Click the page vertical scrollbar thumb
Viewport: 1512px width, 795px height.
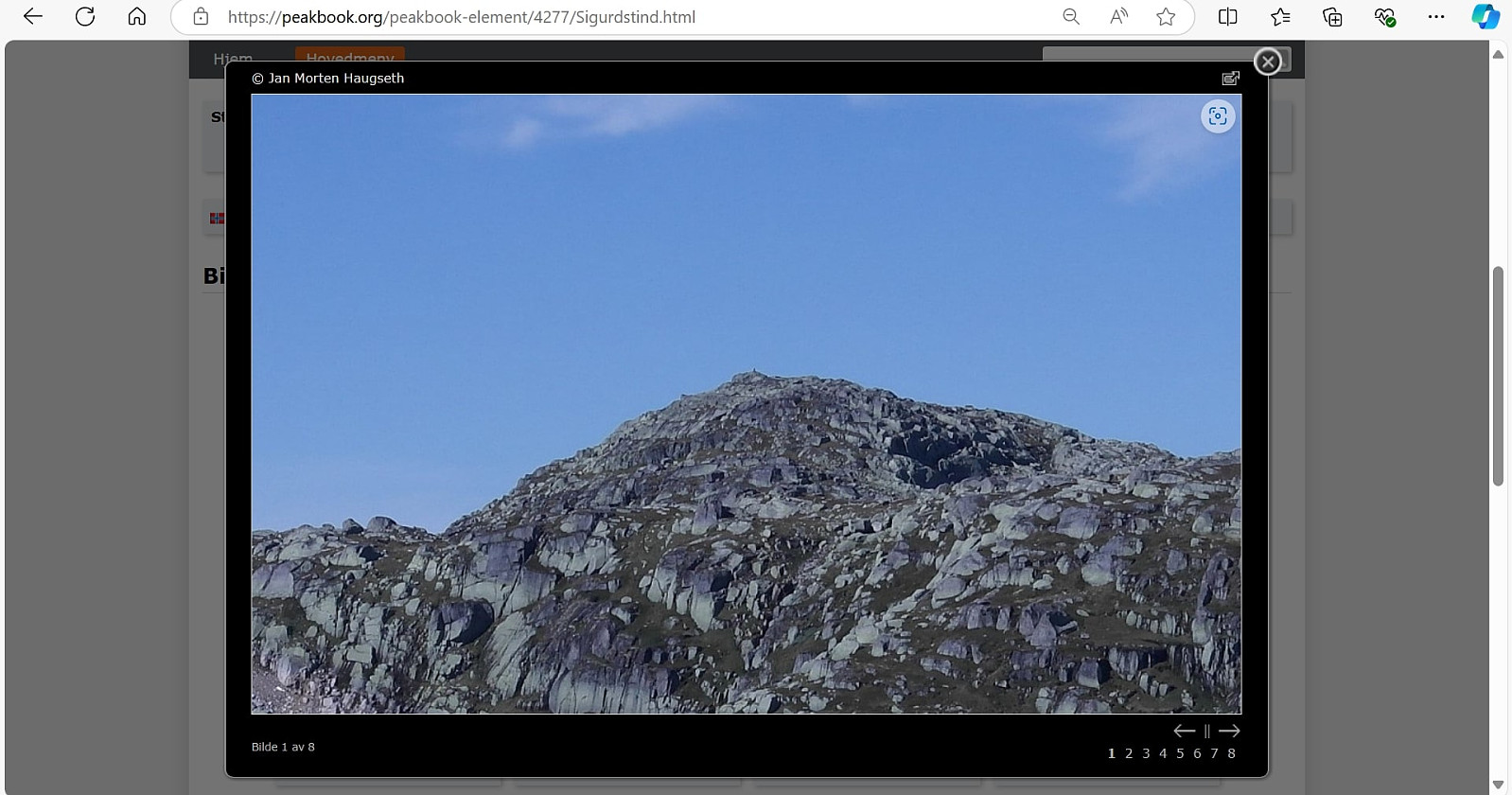point(1498,376)
